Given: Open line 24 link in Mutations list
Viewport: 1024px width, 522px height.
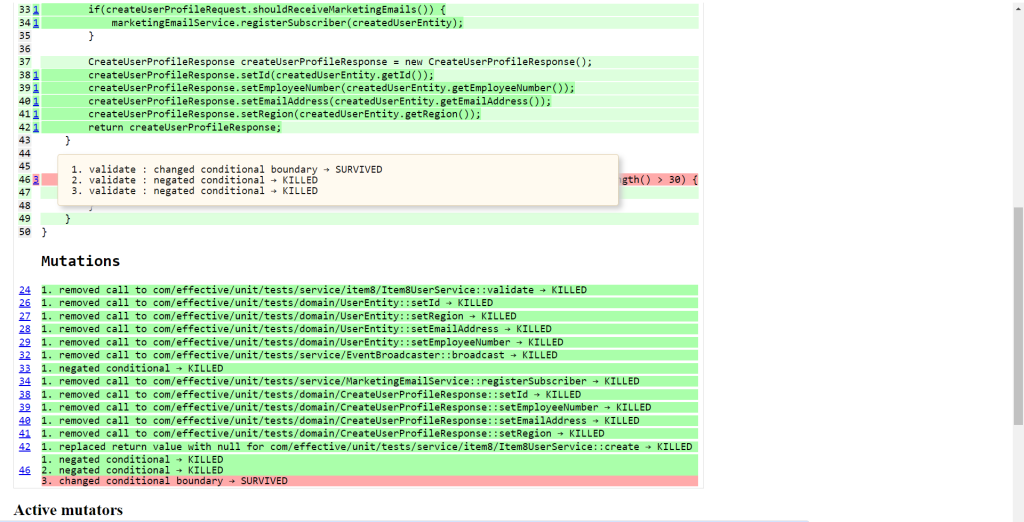Looking at the screenshot, I should tap(24, 290).
